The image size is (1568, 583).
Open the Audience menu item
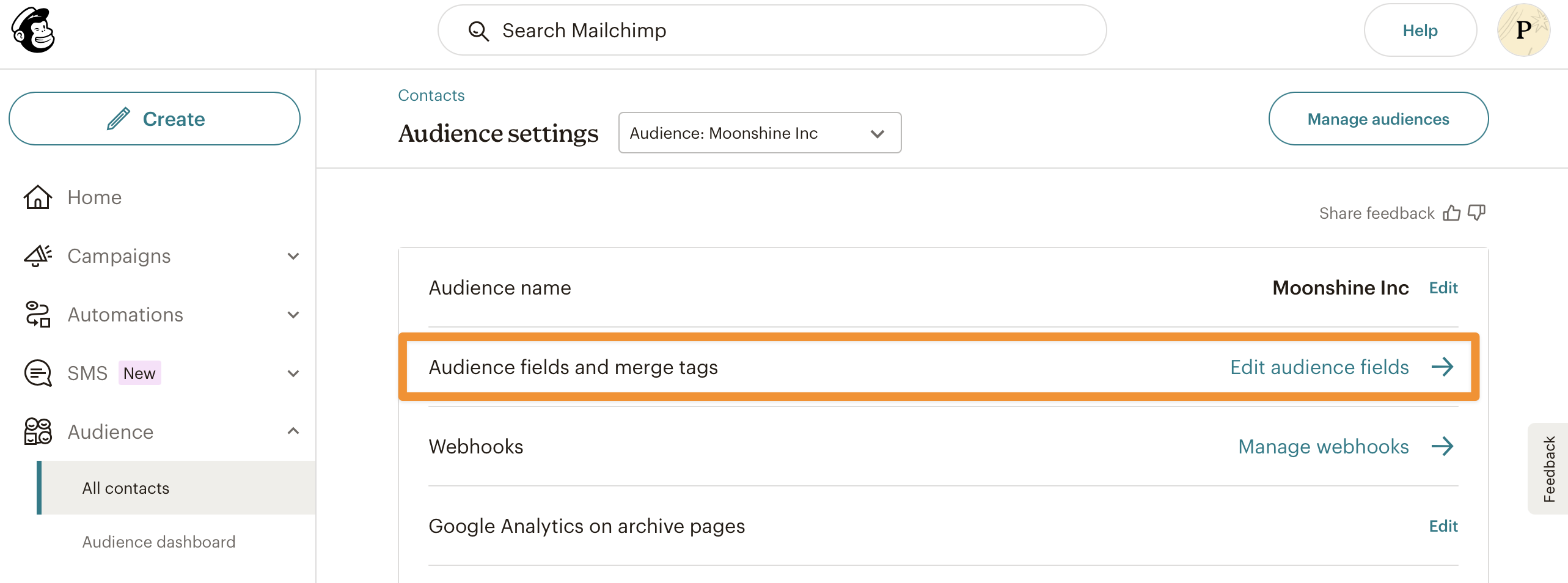tap(111, 432)
